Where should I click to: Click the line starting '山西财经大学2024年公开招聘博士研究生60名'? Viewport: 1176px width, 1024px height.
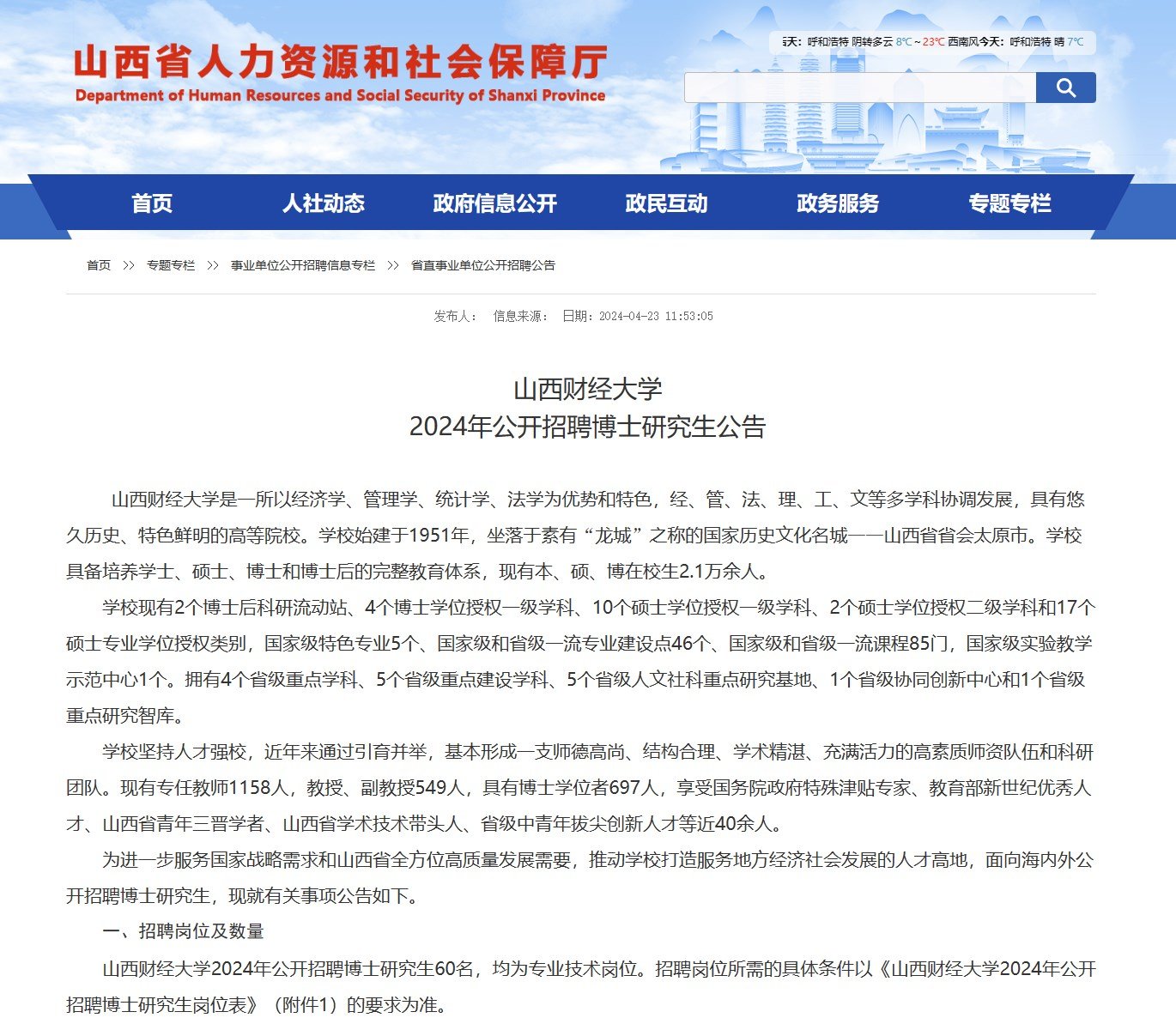click(x=599, y=968)
